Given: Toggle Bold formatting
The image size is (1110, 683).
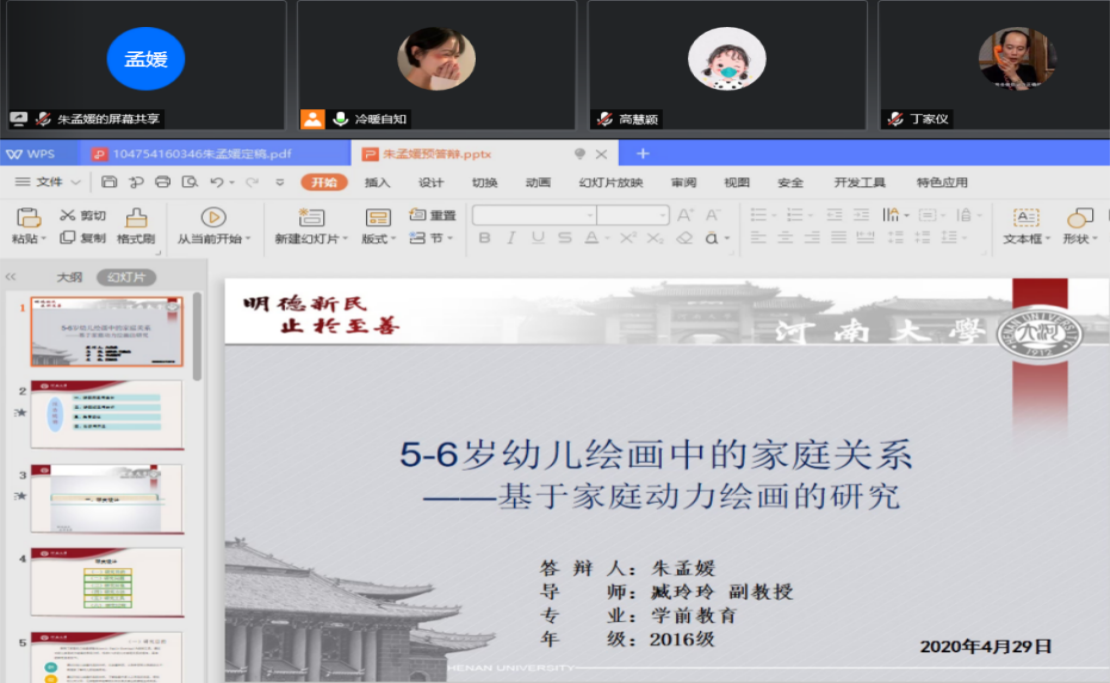Looking at the screenshot, I should click(x=484, y=238).
